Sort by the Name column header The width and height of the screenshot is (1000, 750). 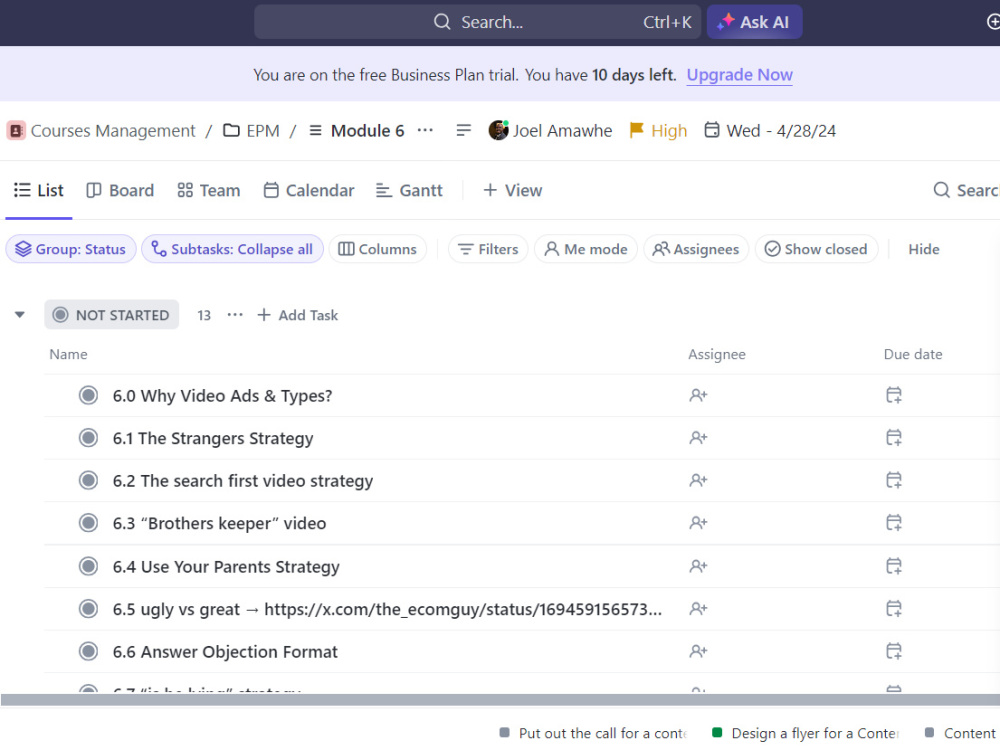[x=68, y=354]
